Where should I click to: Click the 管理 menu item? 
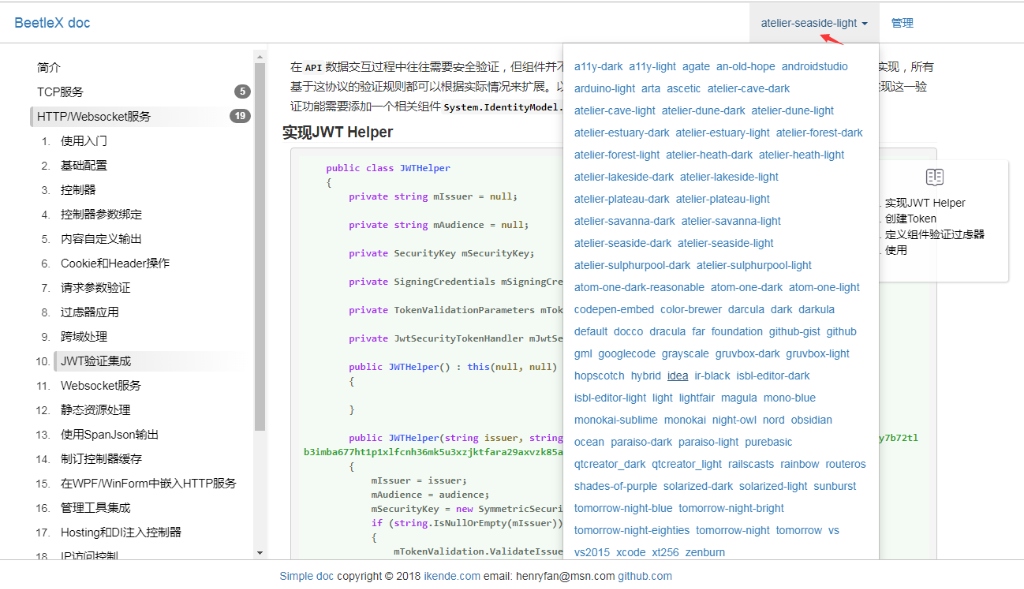(x=902, y=23)
